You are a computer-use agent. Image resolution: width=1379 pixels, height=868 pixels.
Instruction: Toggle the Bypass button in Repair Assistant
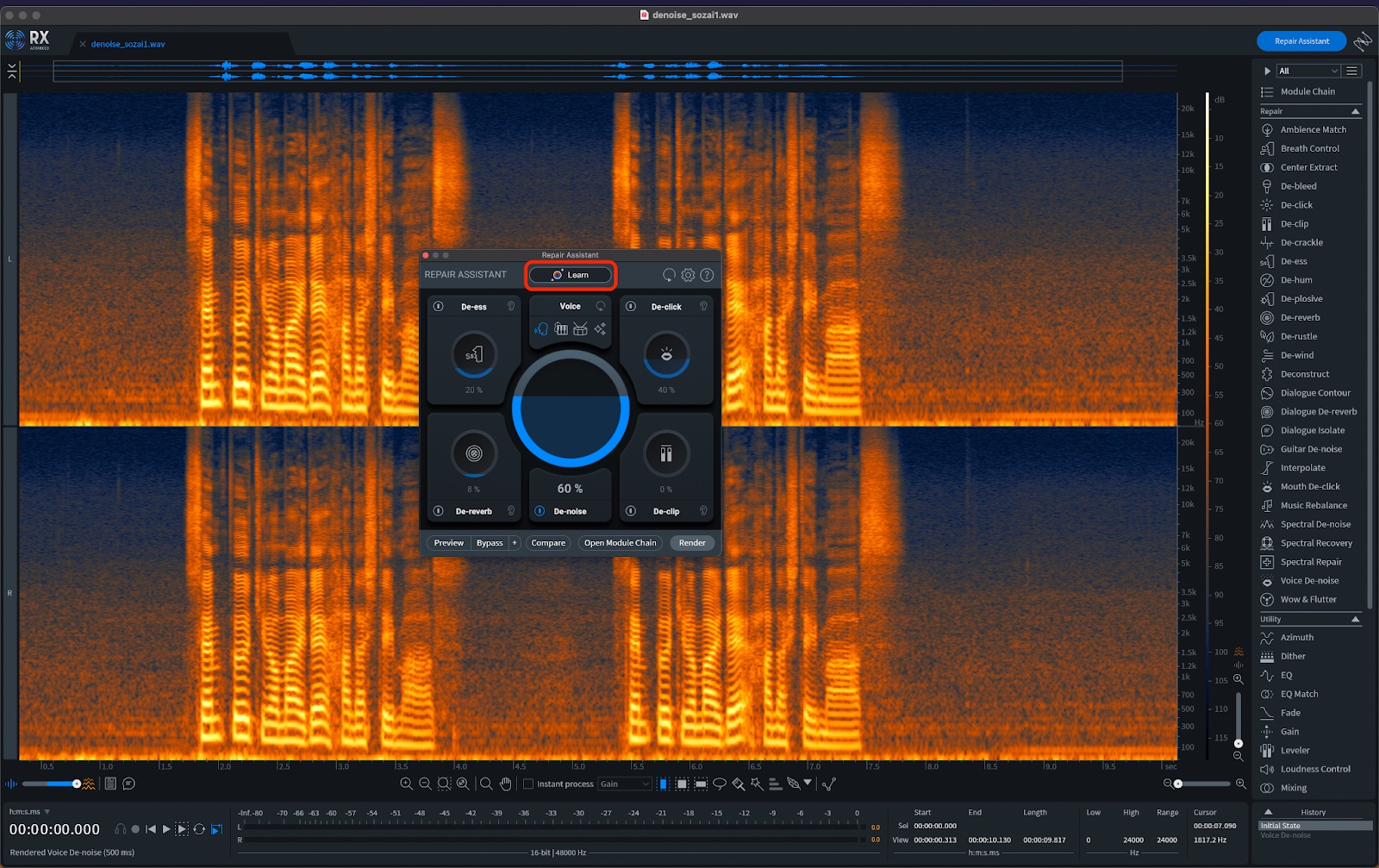(x=490, y=543)
